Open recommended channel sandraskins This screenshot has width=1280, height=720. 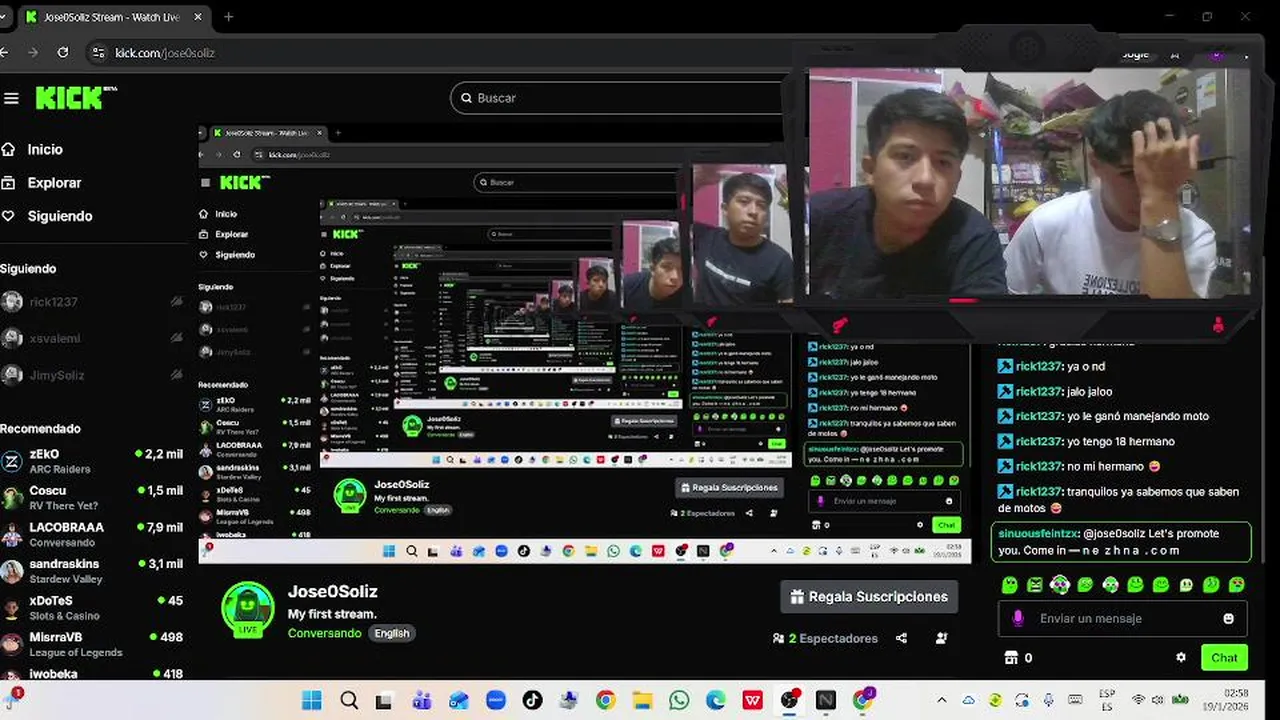click(92, 571)
